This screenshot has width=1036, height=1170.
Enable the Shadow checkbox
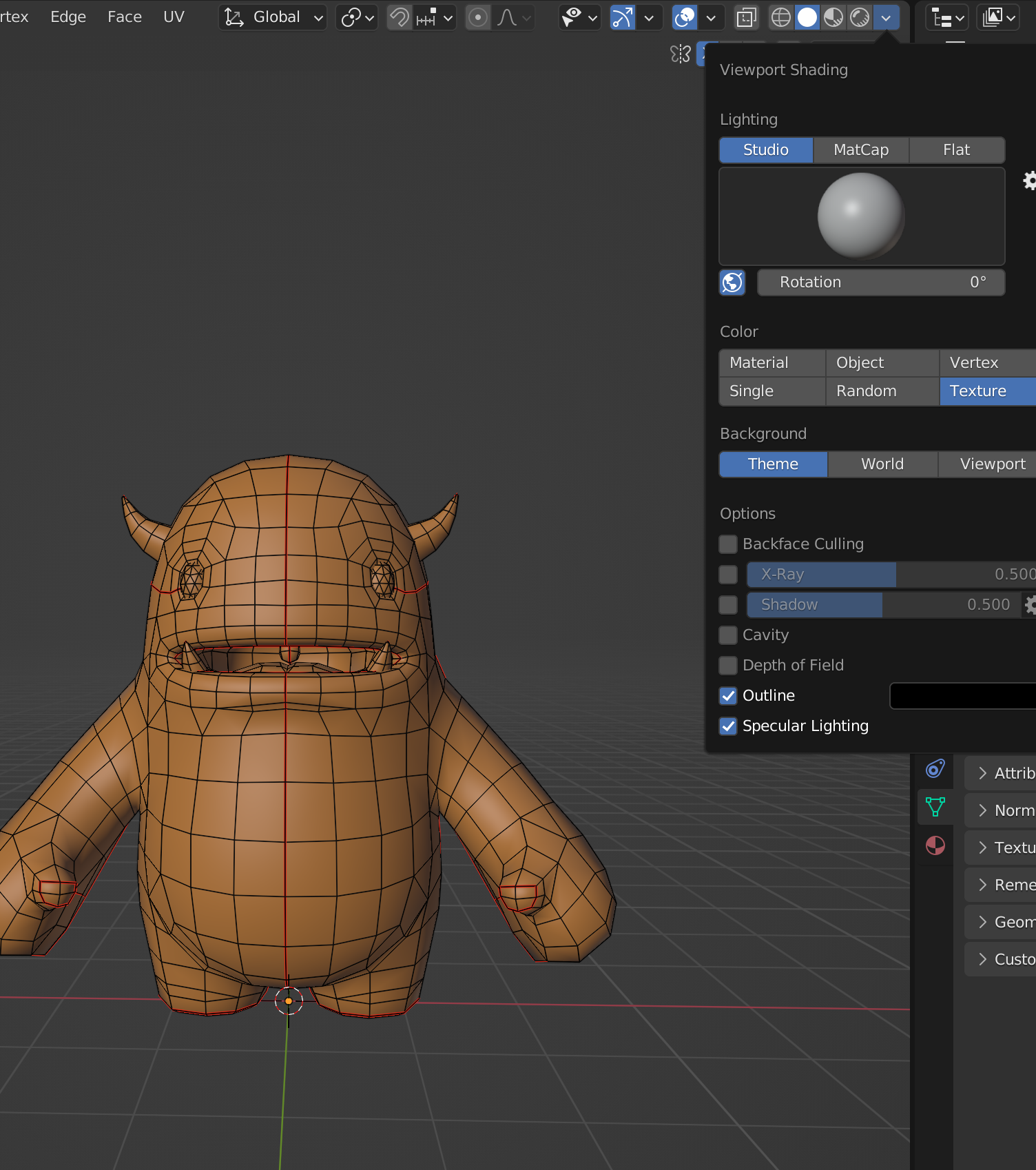728,605
